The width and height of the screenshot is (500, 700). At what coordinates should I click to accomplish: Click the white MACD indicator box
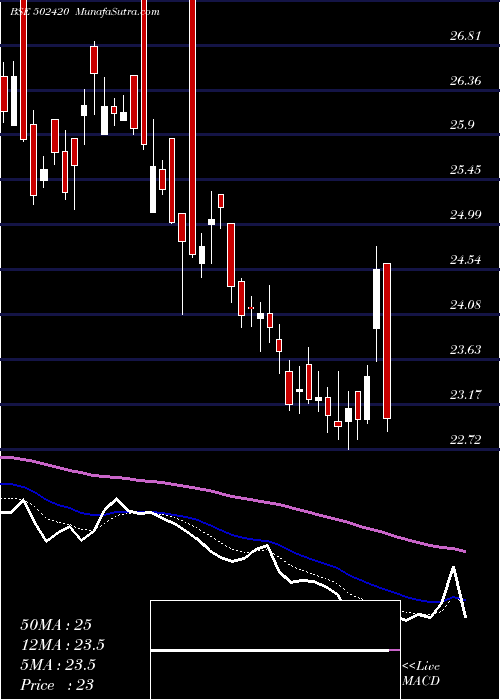click(x=275, y=650)
